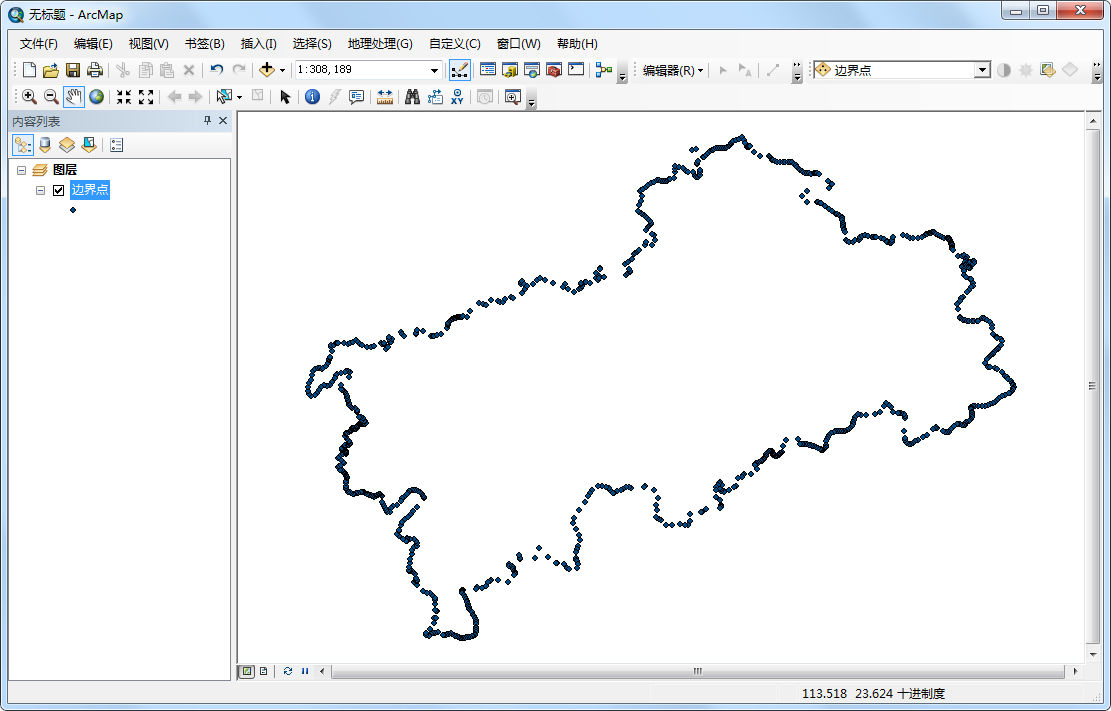Open the Find tool
Image resolution: width=1111 pixels, height=711 pixels.
point(411,96)
